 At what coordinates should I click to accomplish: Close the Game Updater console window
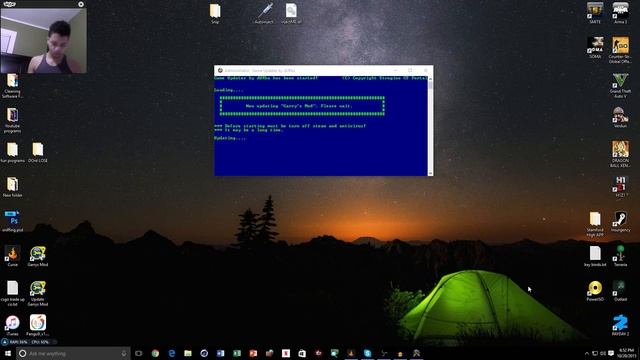425,70
